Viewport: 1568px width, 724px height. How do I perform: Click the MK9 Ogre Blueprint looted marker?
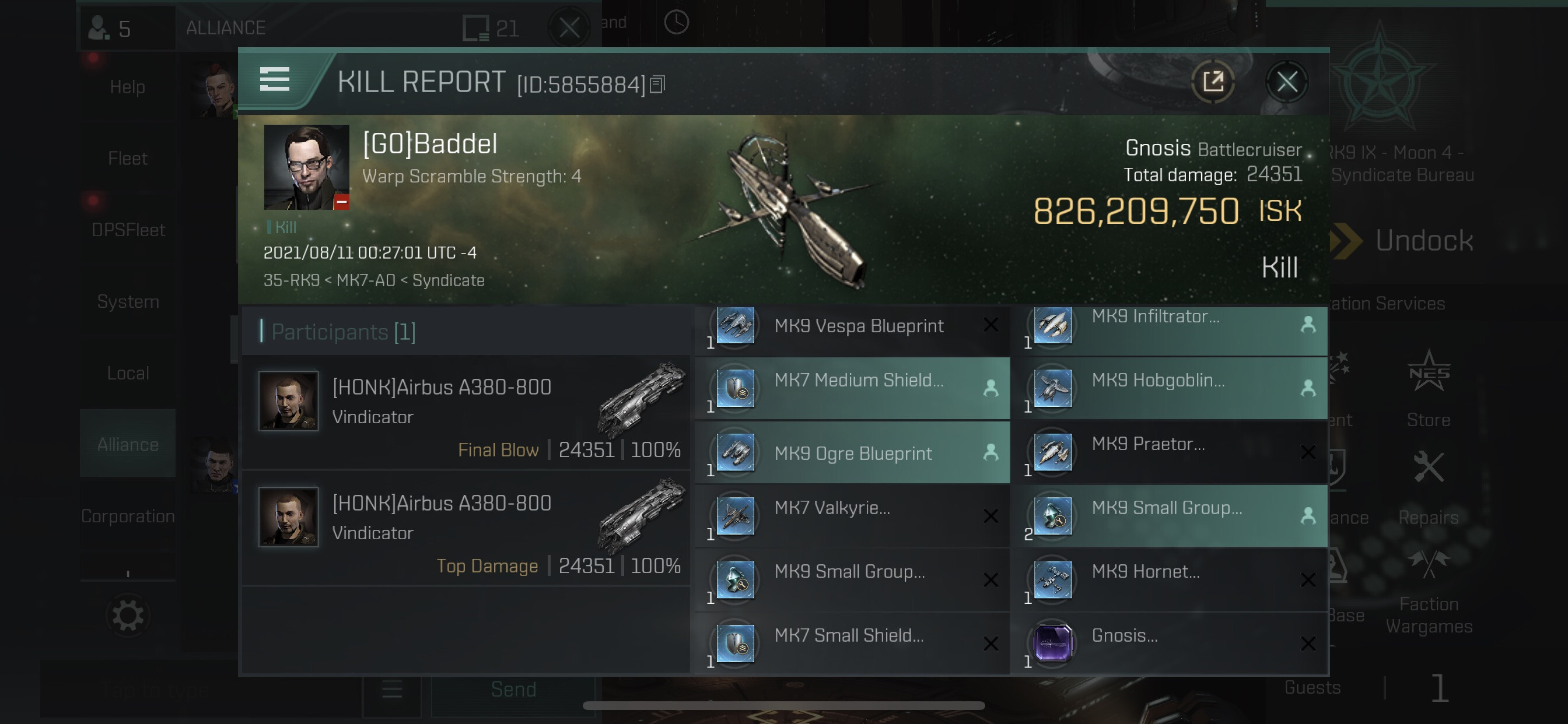[x=991, y=452]
